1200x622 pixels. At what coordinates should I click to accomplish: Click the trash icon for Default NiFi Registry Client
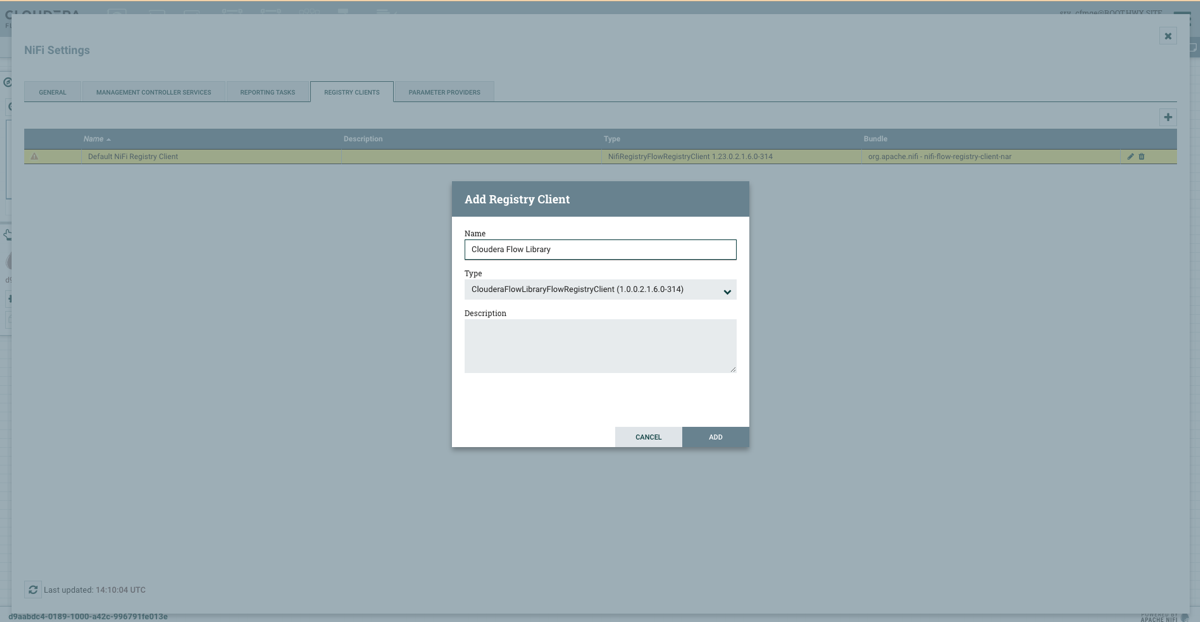[x=1142, y=157]
